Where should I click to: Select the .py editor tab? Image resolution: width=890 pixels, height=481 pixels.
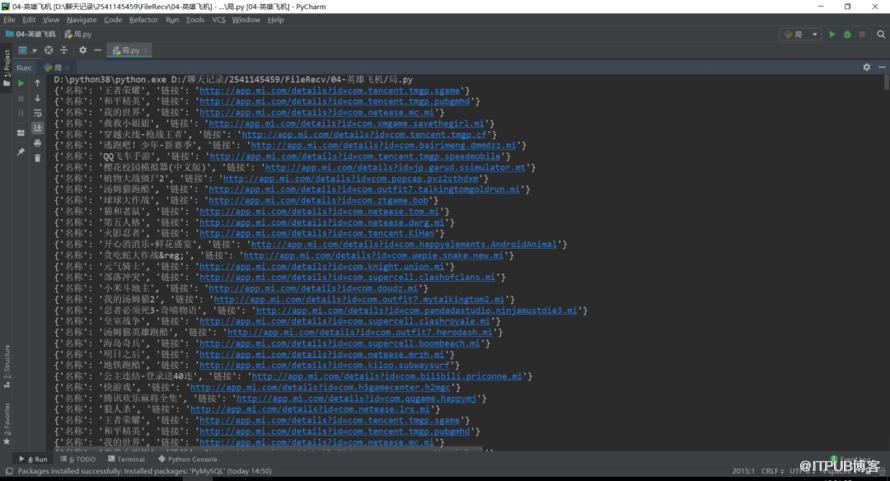tap(127, 51)
